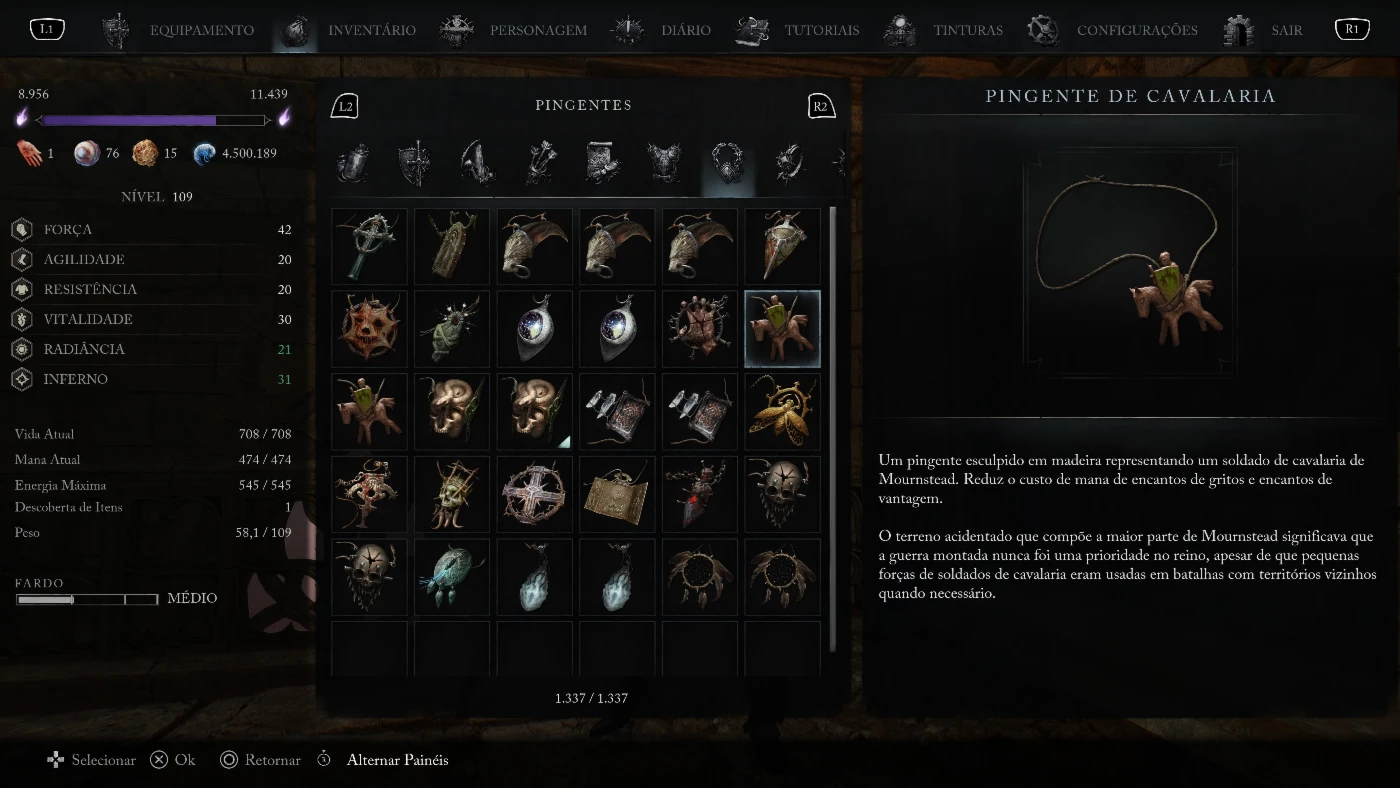Select the green cross pendant item
Image resolution: width=1400 pixels, height=788 pixels.
coord(370,246)
